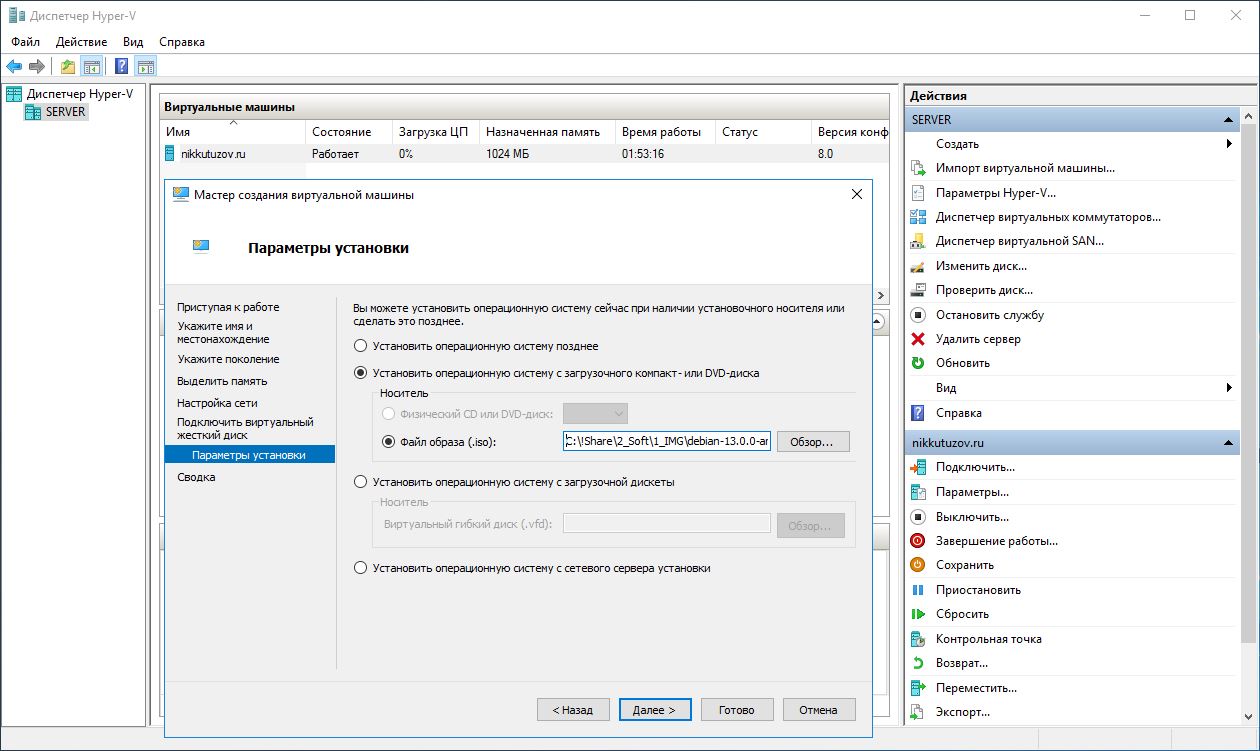
Task: Open the Action menu in menu bar
Action: (x=81, y=42)
